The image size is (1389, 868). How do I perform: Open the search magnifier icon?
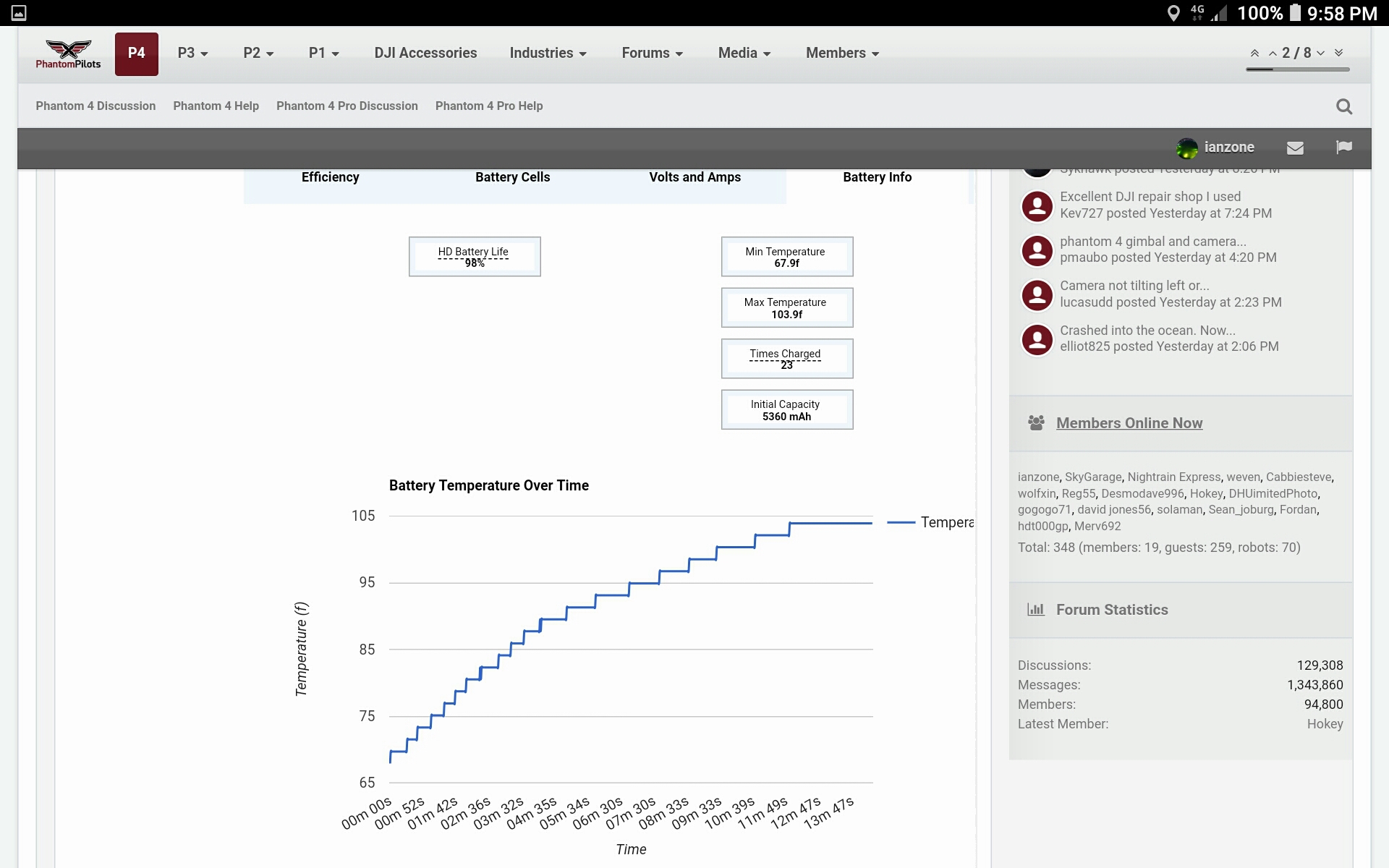coord(1344,106)
